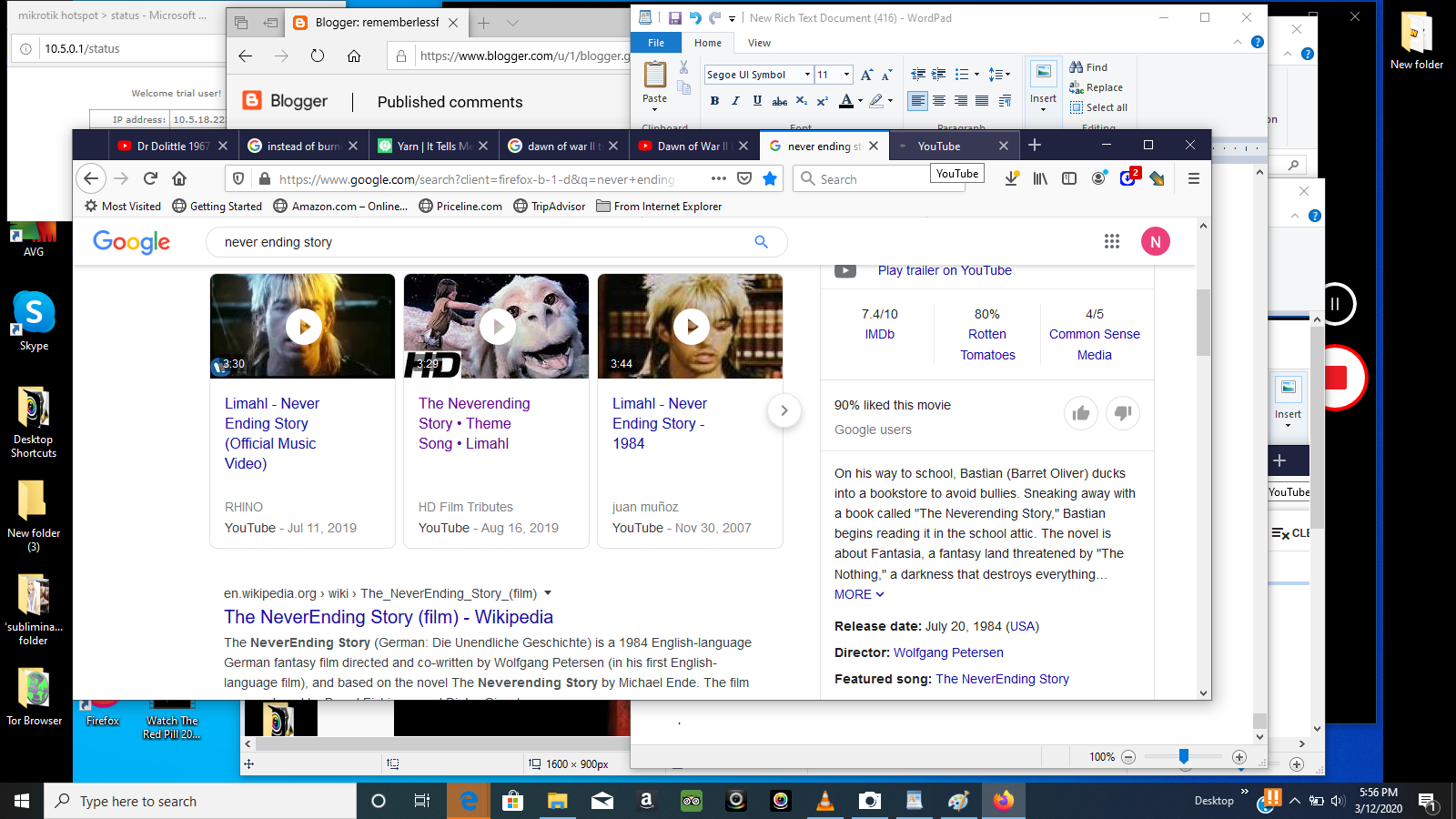Open the IMDb rating link
Image resolution: width=1456 pixels, height=819 pixels.
pos(879,334)
